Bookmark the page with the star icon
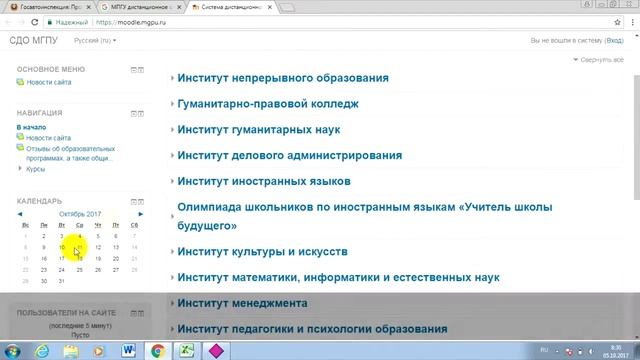Image resolution: width=640 pixels, height=360 pixels. (617, 22)
